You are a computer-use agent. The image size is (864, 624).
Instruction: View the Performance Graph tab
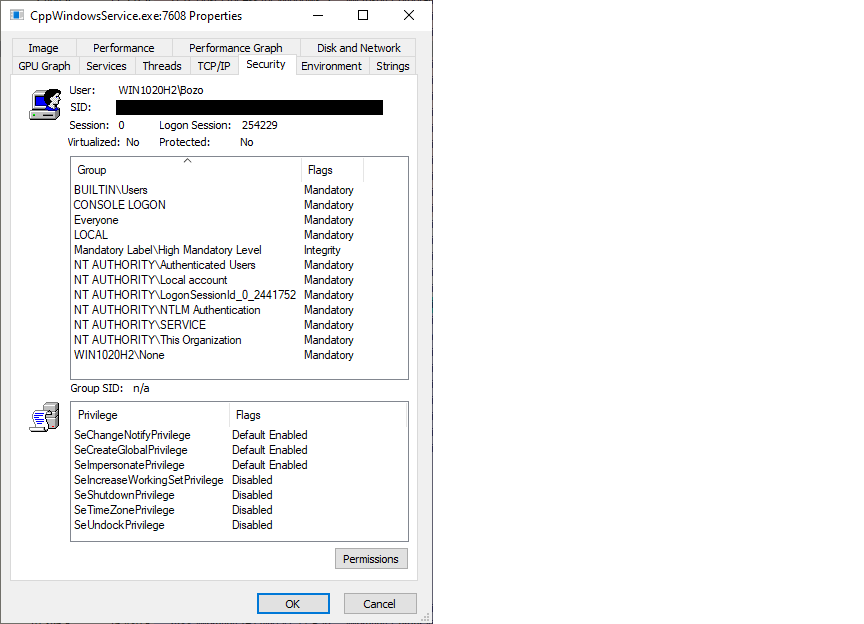point(236,47)
